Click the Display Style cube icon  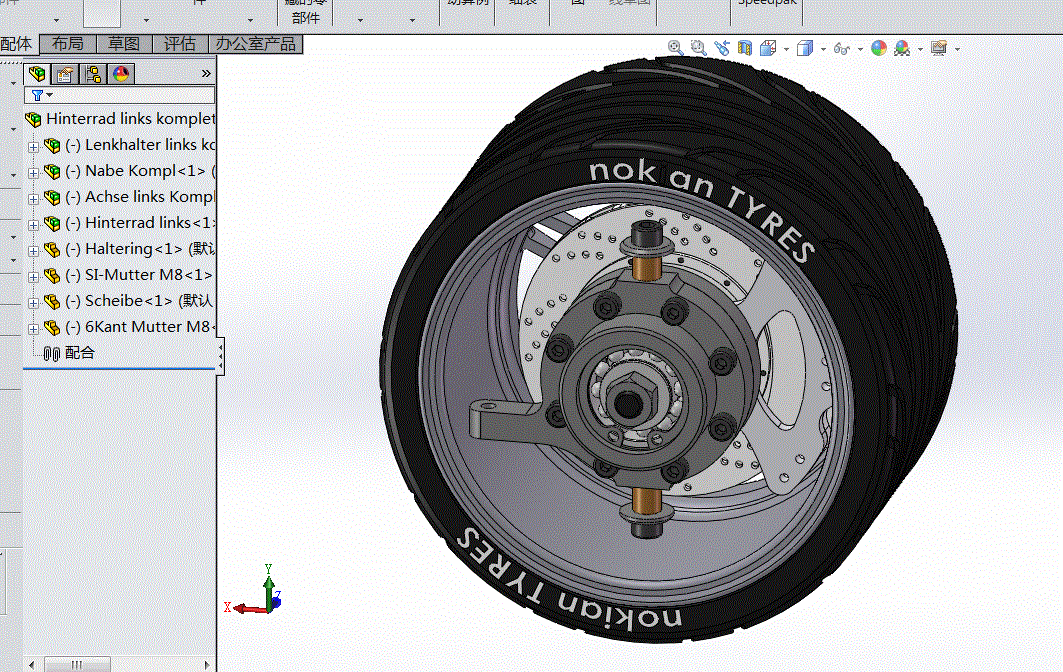(x=805, y=47)
